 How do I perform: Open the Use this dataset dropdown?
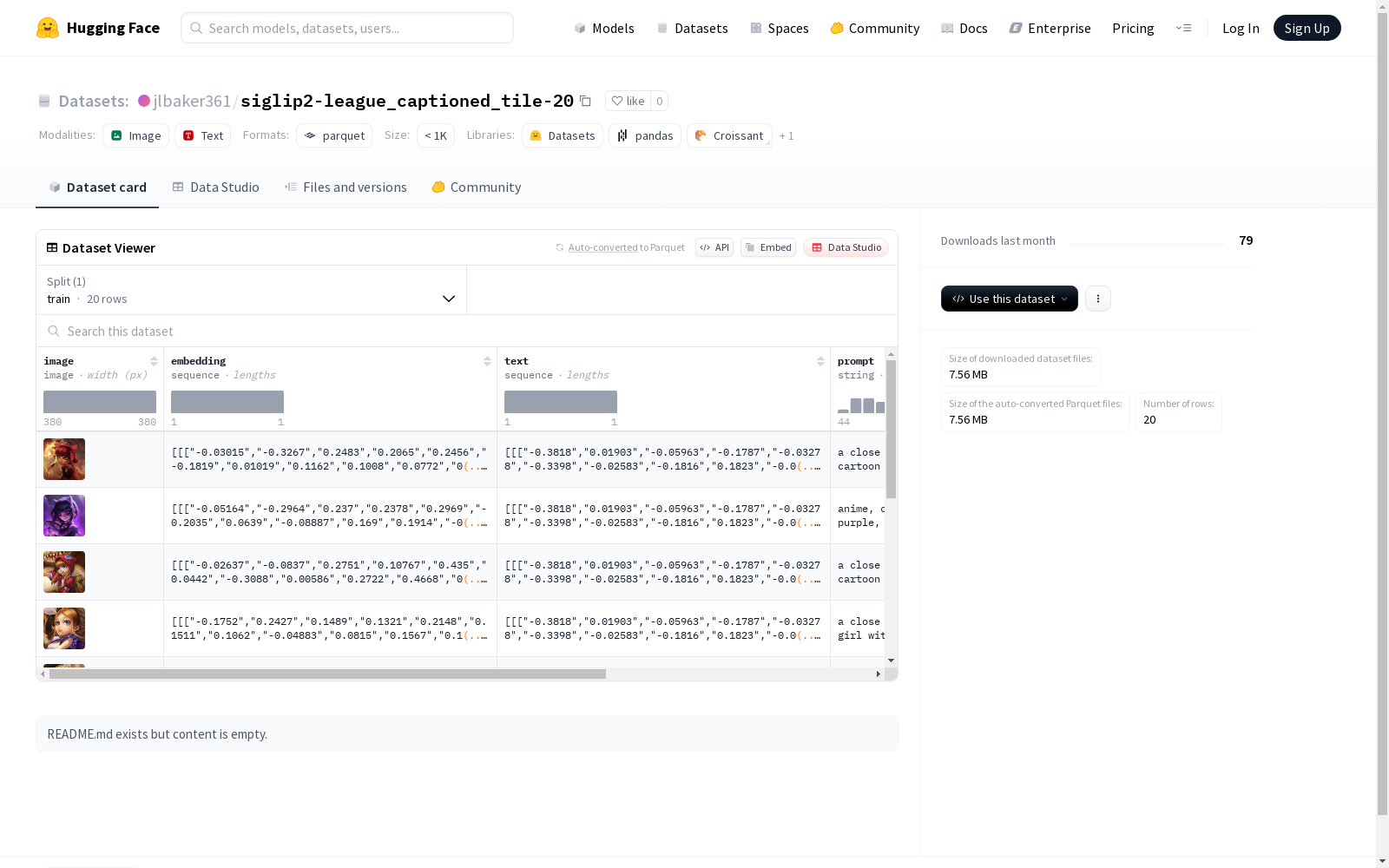pos(1010,299)
